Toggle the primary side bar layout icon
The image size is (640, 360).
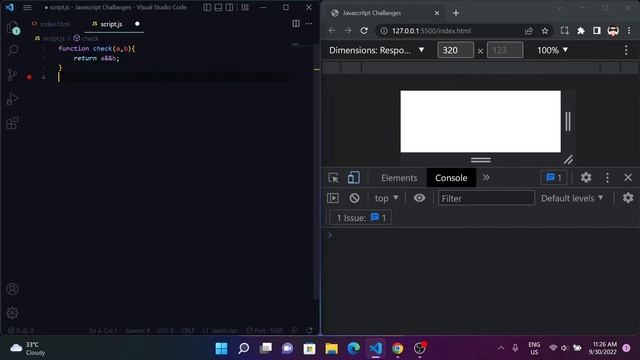[x=207, y=7]
